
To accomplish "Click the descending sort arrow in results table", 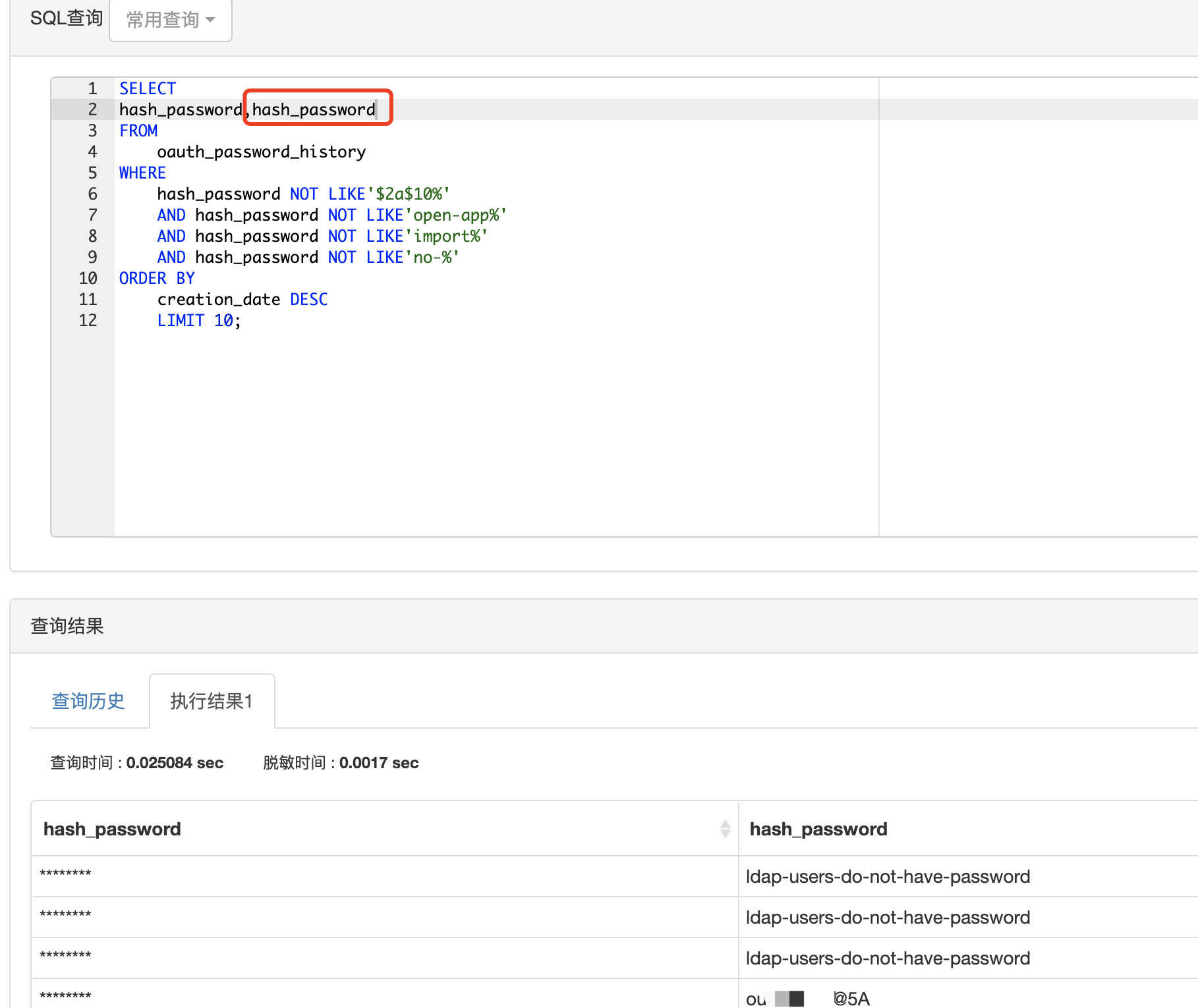I will tap(725, 833).
